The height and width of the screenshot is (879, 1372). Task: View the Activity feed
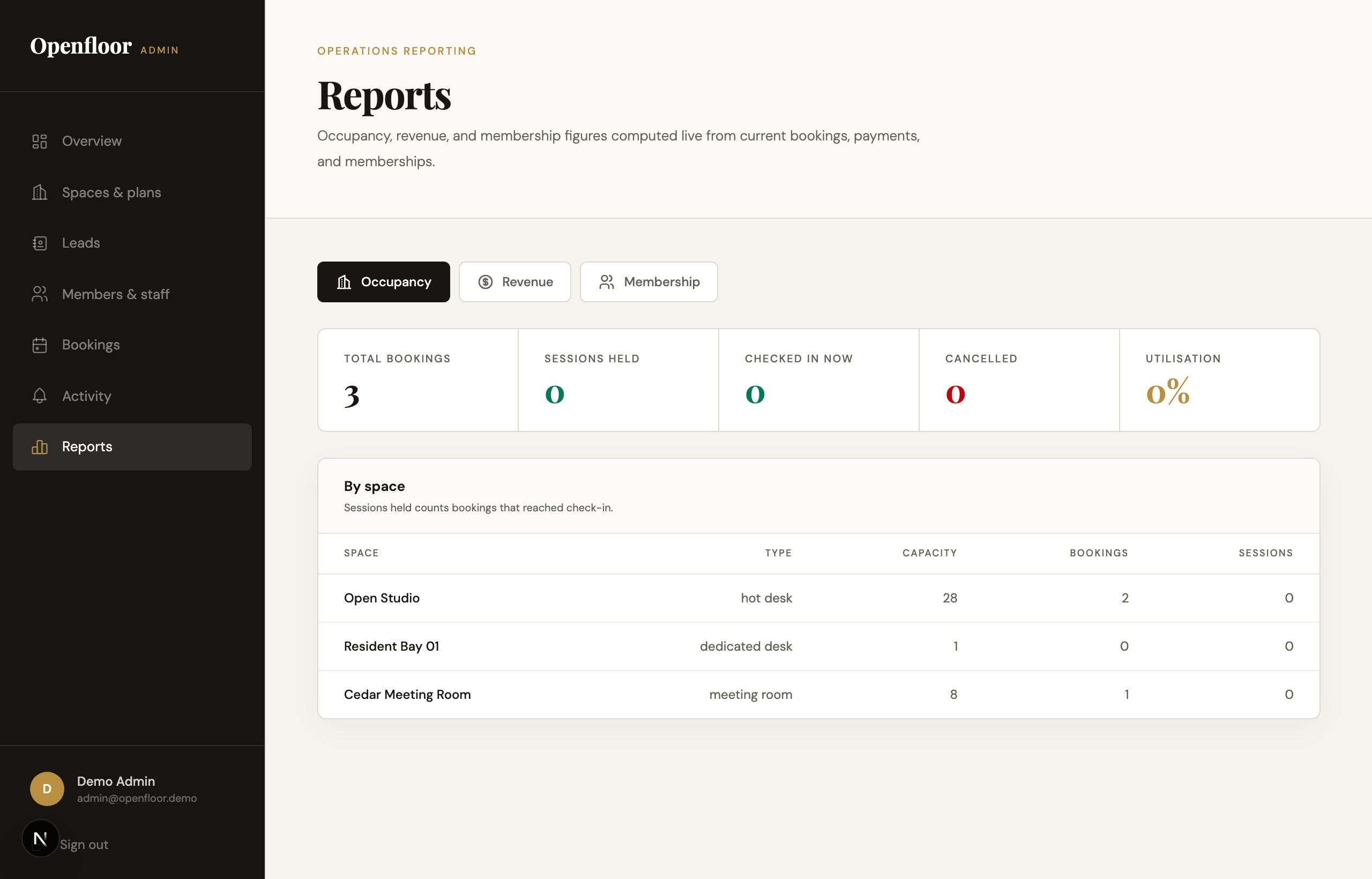pyautogui.click(x=132, y=396)
